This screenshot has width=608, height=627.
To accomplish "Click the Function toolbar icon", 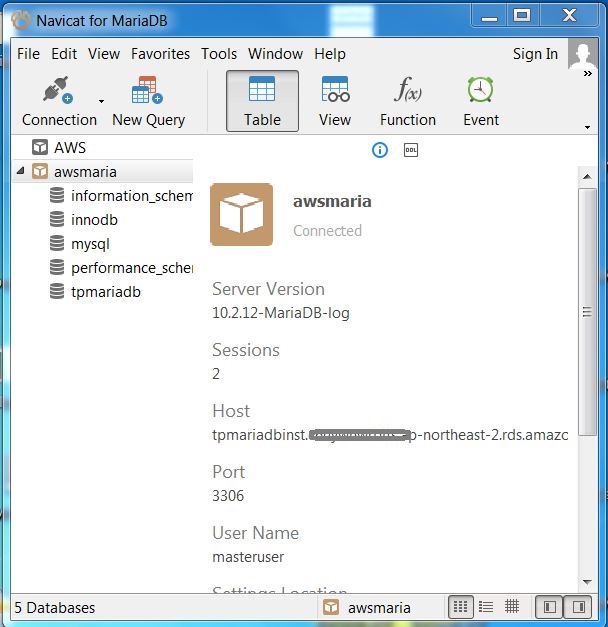I will point(407,101).
